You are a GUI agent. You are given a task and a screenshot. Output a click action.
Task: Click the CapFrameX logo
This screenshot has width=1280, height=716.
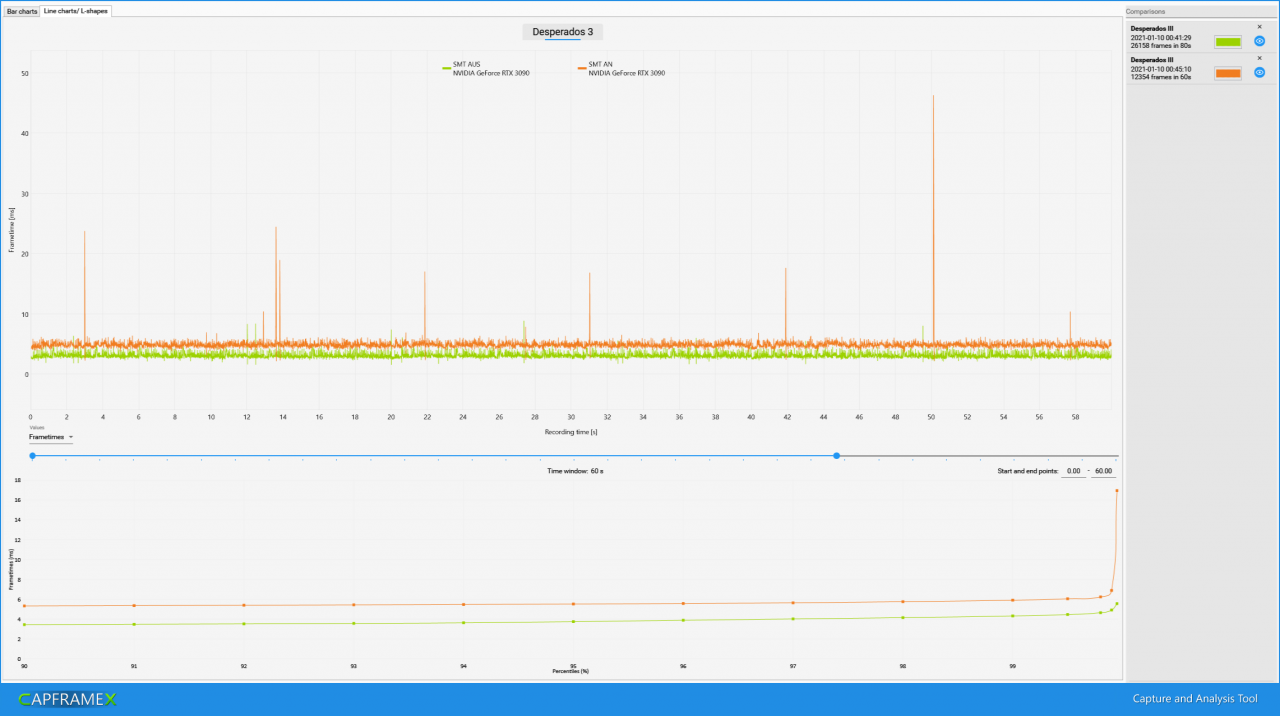pos(67,699)
